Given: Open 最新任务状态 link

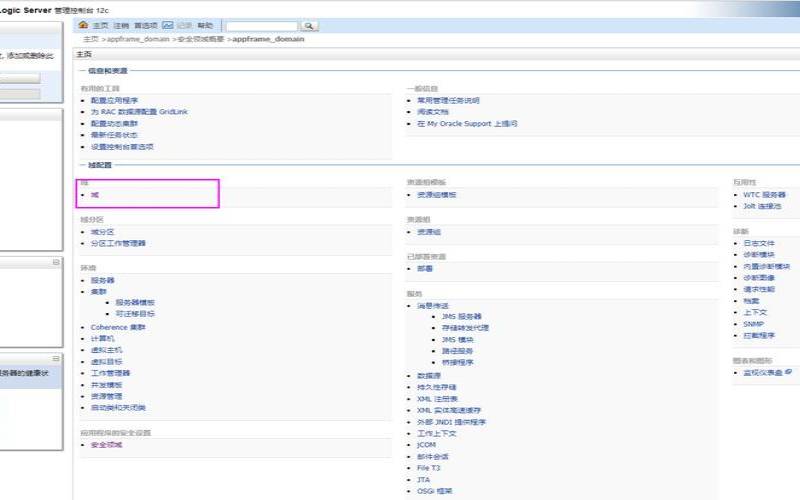Looking at the screenshot, I should click(114, 135).
